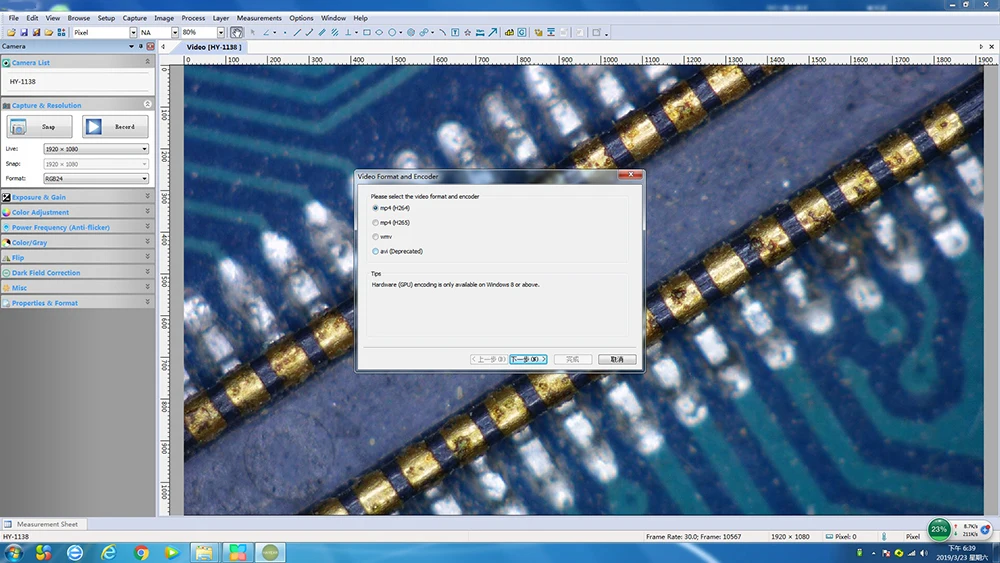Switch to Video [HY-1138] tab
This screenshot has height=563, width=1000.
213,47
